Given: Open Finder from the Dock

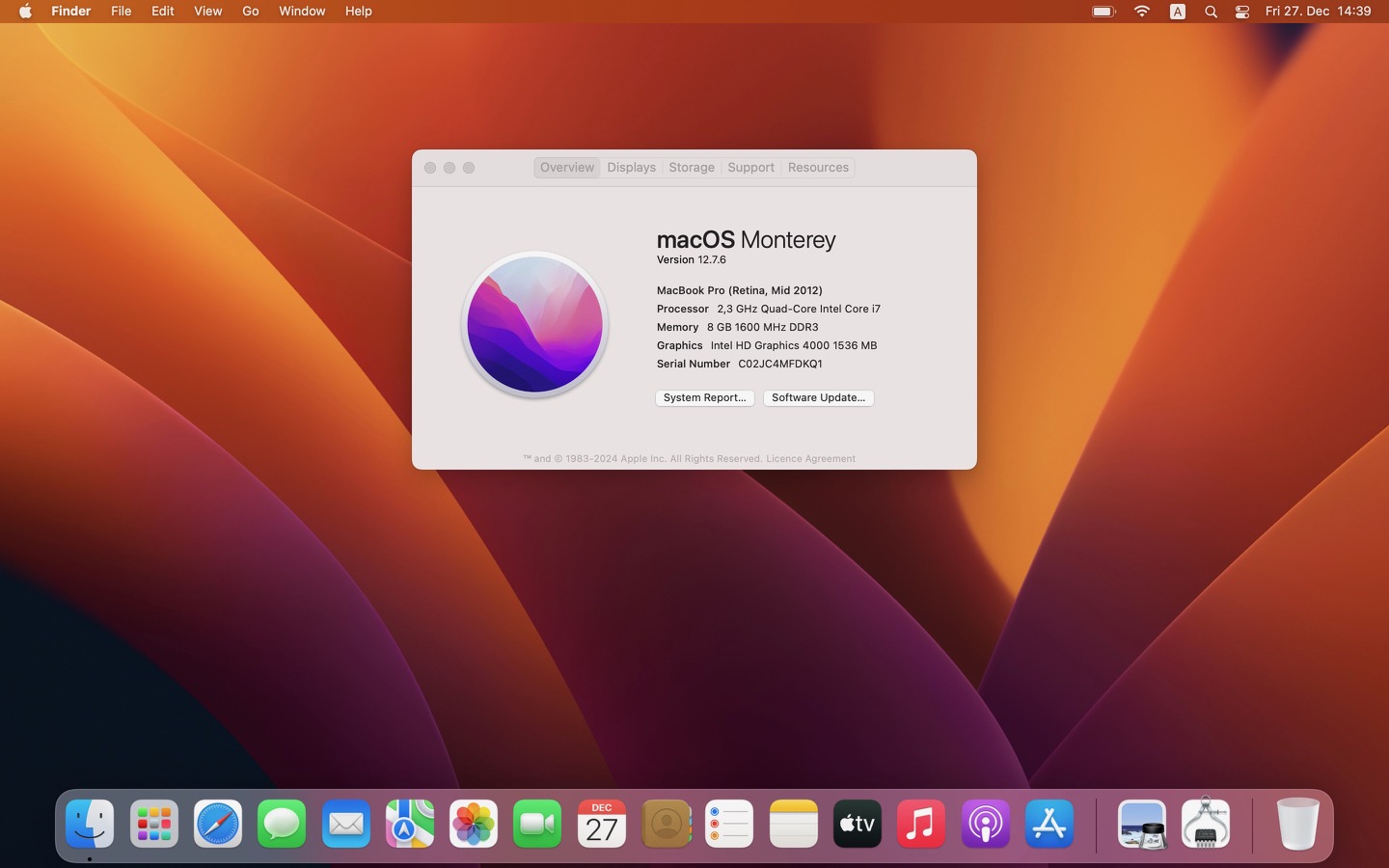Looking at the screenshot, I should tap(90, 824).
